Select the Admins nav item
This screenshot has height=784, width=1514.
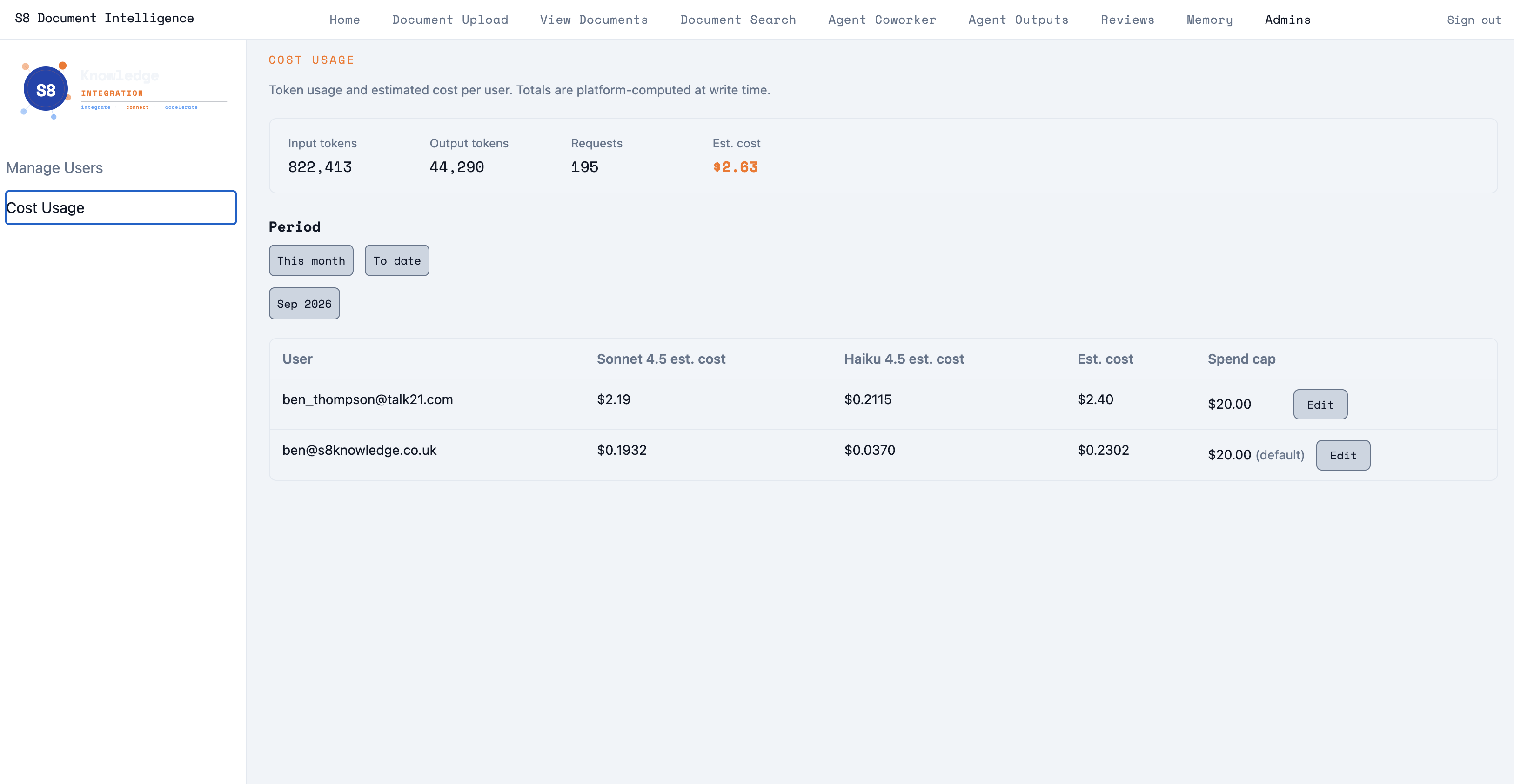1287,20
